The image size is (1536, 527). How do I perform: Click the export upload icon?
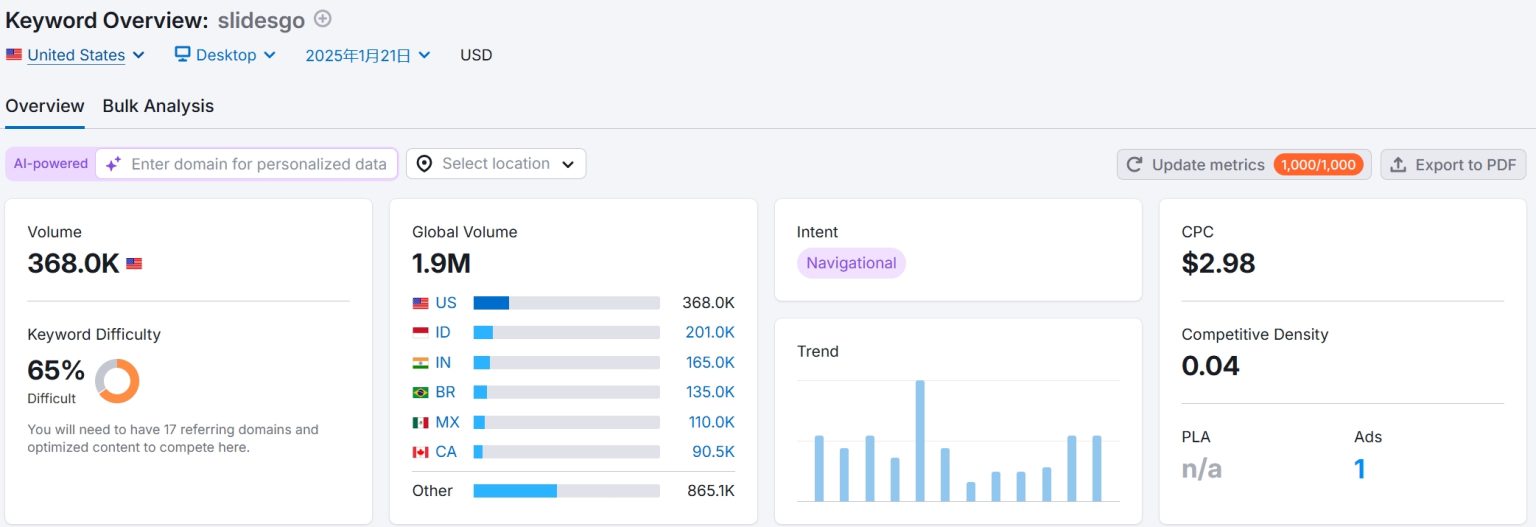pyautogui.click(x=1398, y=165)
